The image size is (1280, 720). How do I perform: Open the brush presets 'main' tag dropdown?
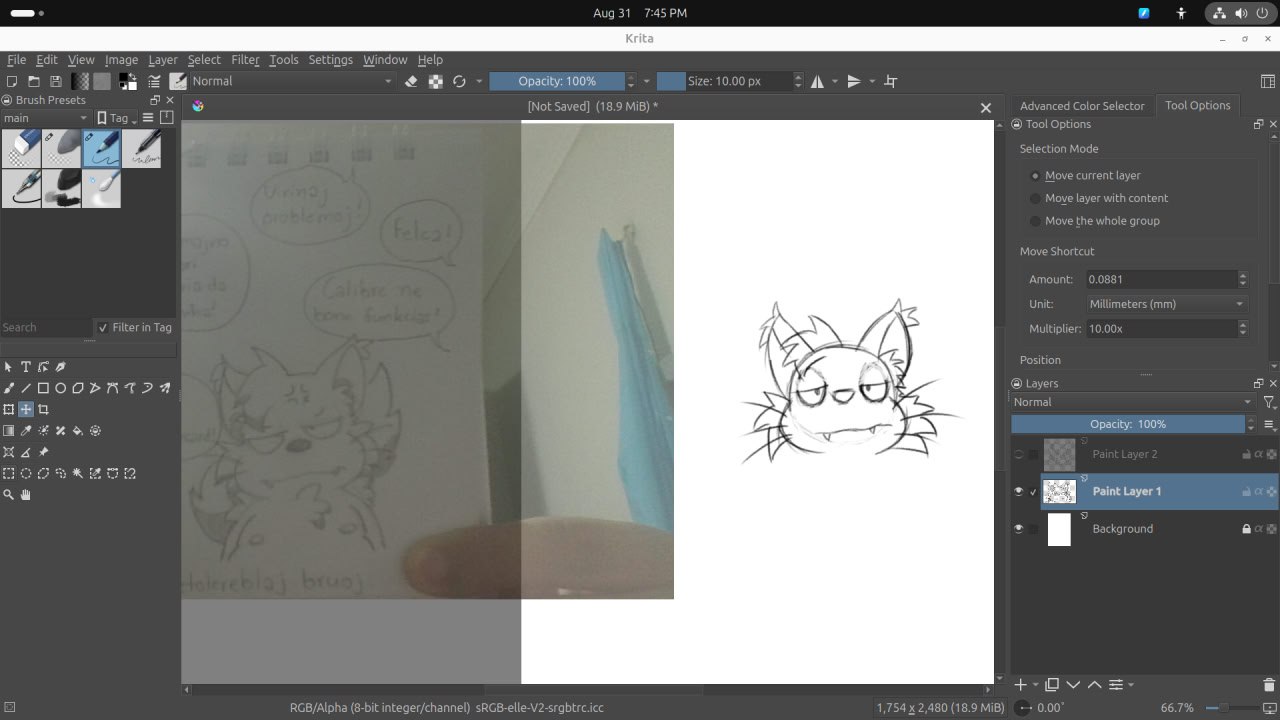(45, 118)
